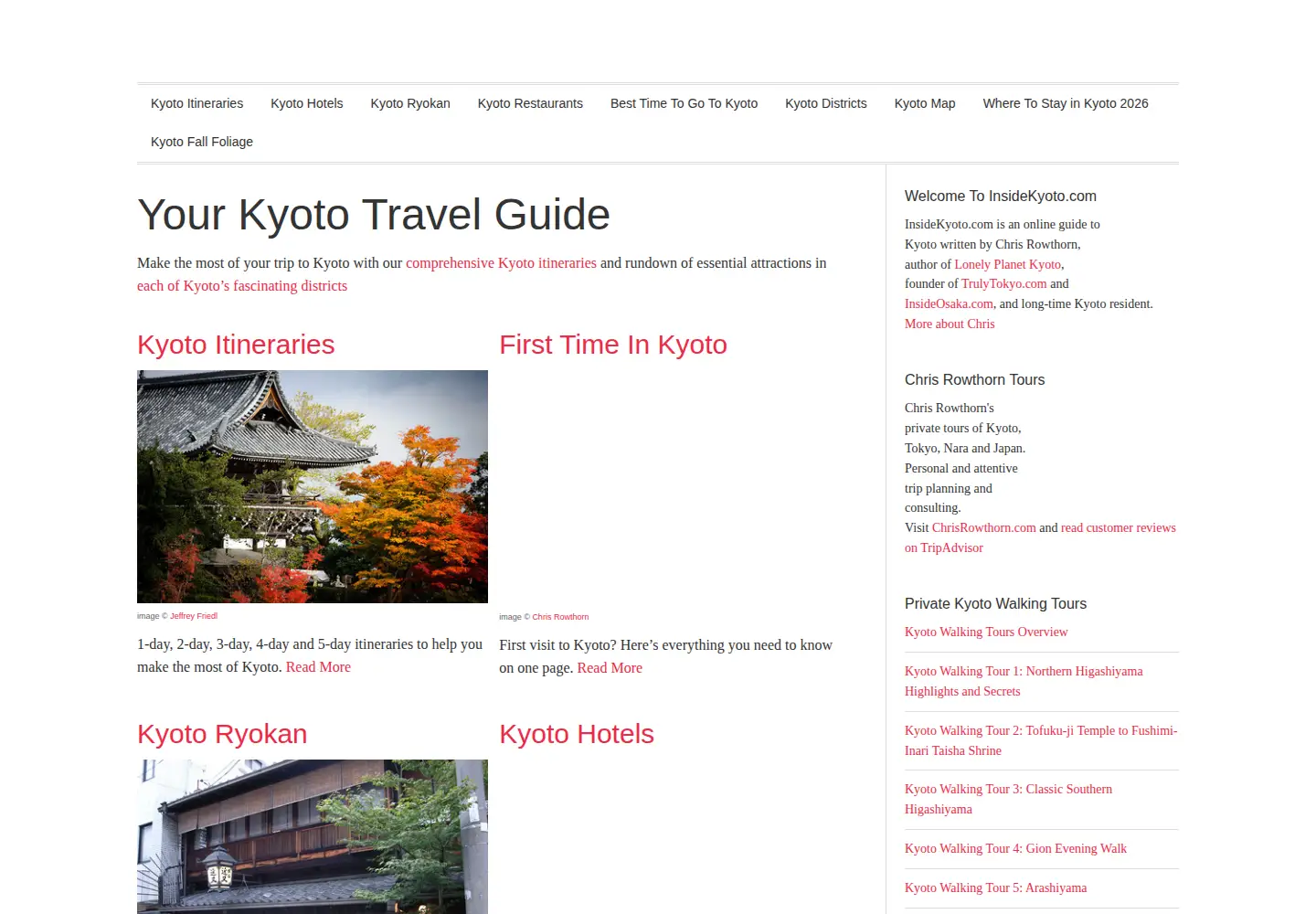
Task: Click the Kyoto Ryokan section heading
Action: coord(222,734)
